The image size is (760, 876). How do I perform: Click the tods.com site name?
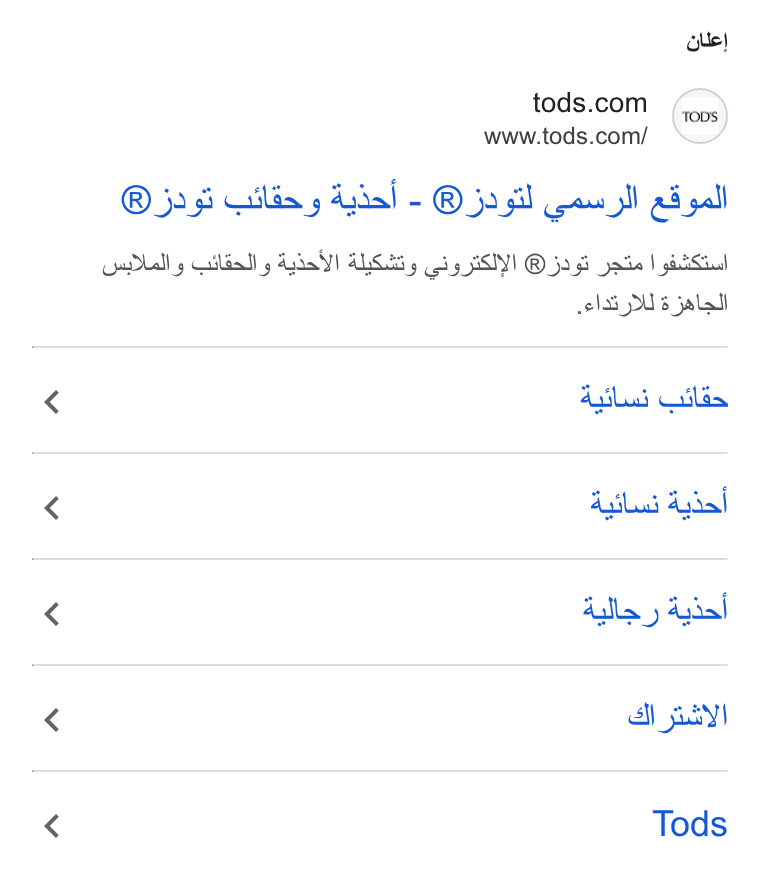click(x=590, y=103)
